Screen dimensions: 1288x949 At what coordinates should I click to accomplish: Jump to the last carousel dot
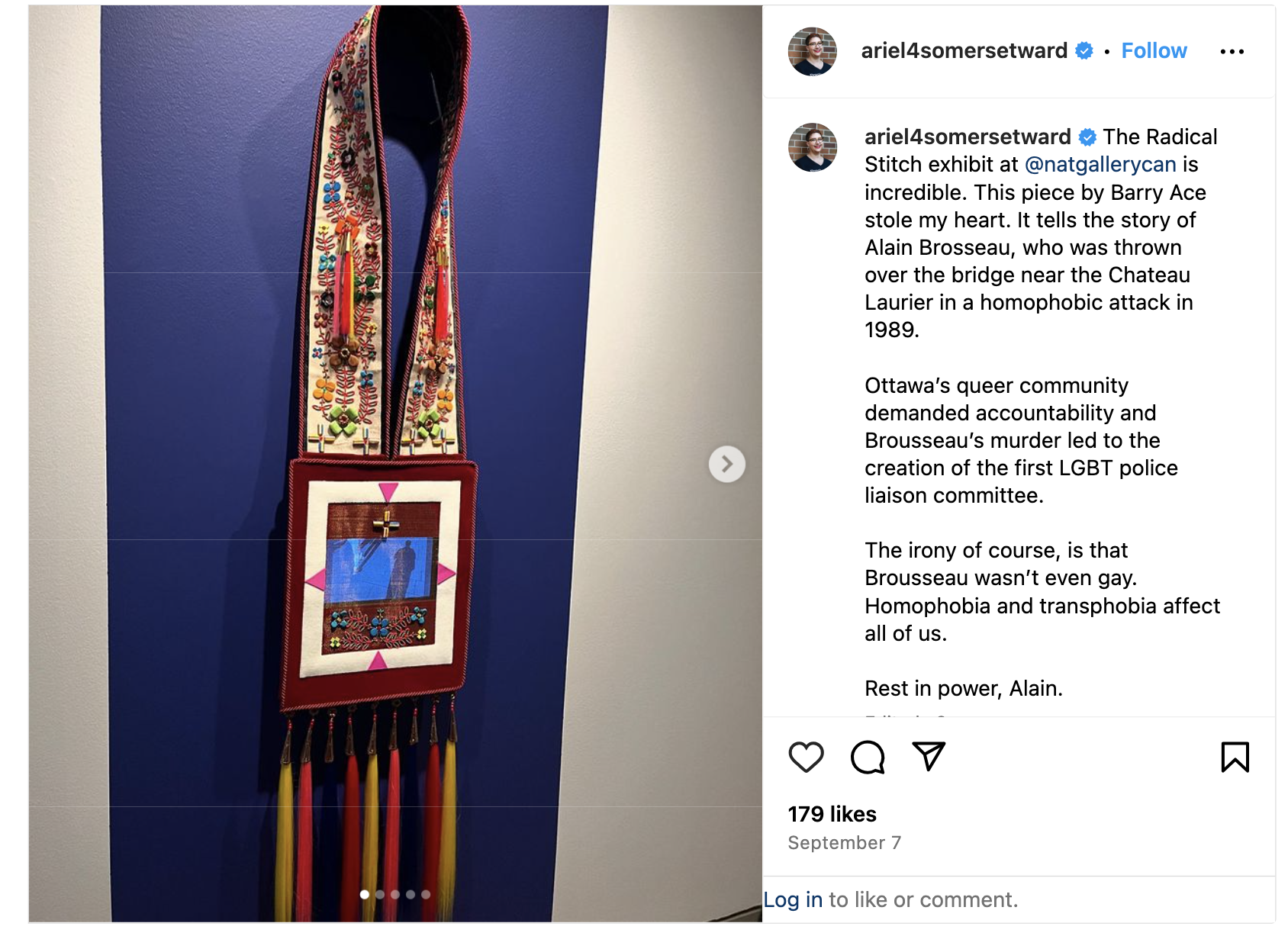point(426,894)
